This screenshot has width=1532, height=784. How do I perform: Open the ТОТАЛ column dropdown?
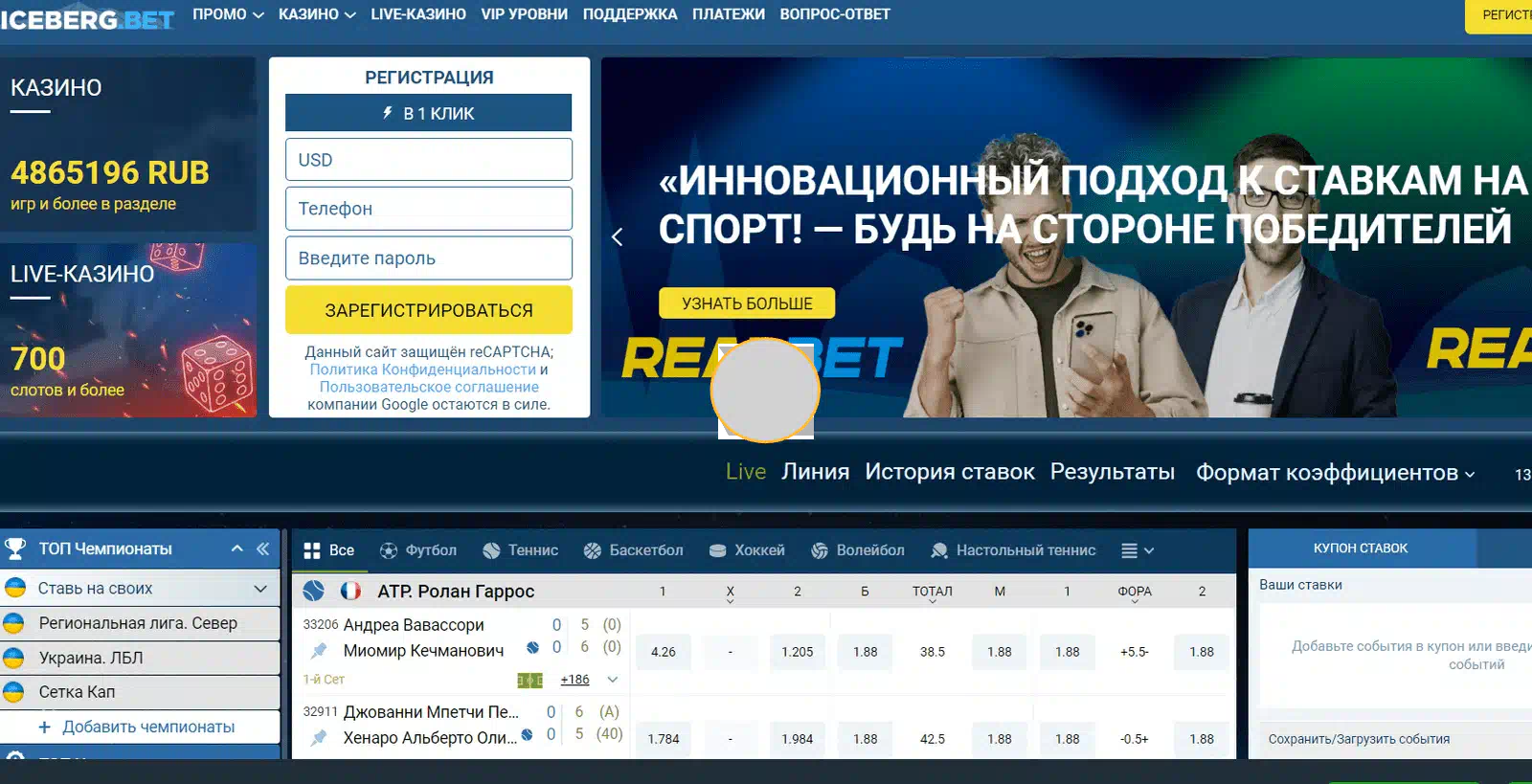[933, 594]
